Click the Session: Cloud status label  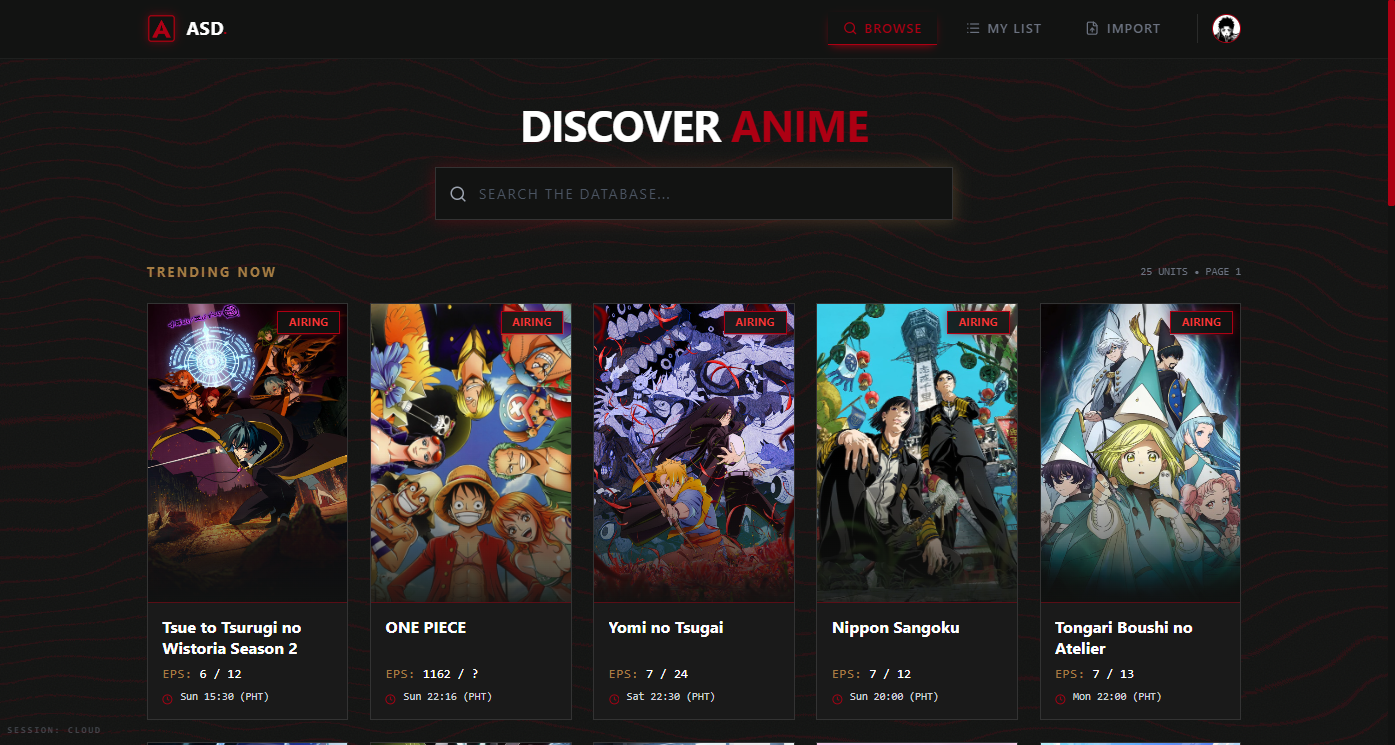tap(54, 730)
